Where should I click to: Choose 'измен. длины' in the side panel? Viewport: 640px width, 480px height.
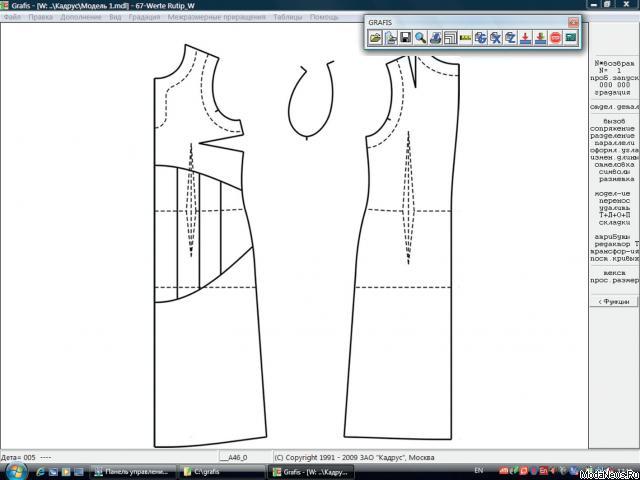point(614,158)
